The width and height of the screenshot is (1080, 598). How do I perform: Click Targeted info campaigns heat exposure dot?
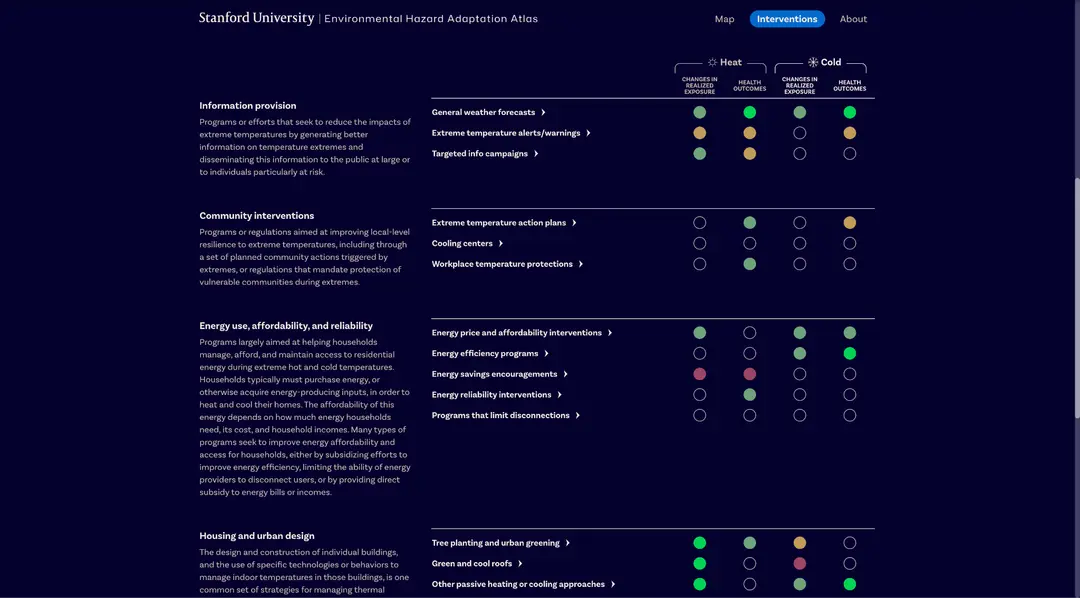pyautogui.click(x=699, y=154)
